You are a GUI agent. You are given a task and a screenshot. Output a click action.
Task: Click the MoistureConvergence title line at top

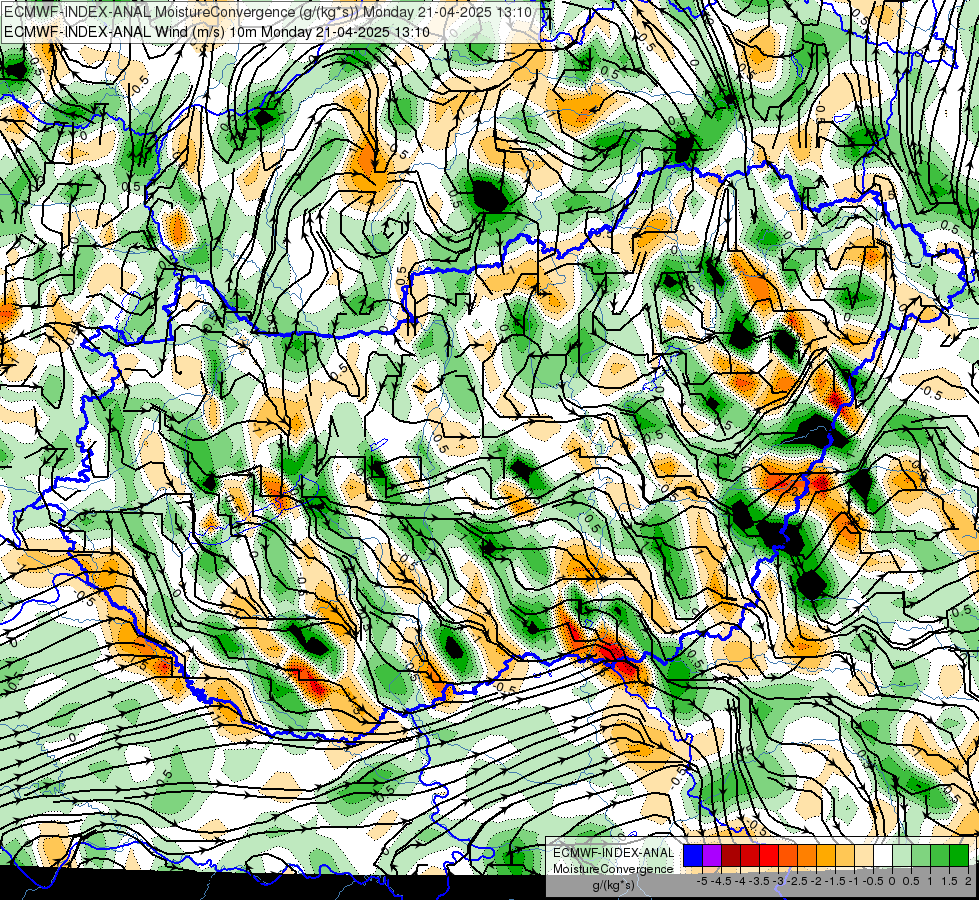pyautogui.click(x=268, y=12)
